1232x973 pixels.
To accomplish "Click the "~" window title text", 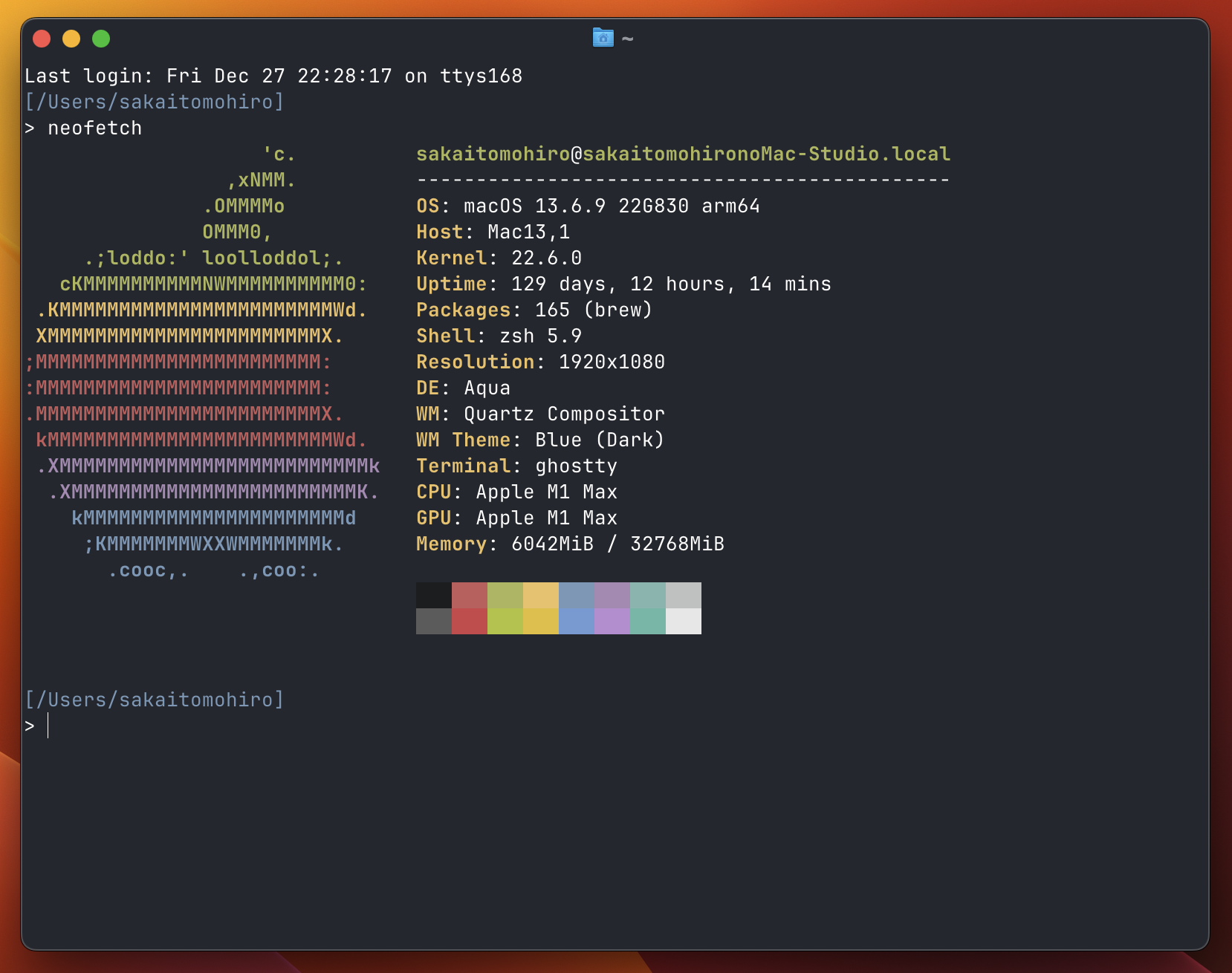I will click(x=628, y=39).
